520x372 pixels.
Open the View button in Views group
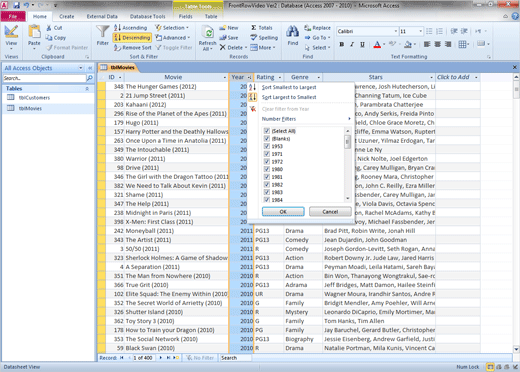[x=11, y=36]
